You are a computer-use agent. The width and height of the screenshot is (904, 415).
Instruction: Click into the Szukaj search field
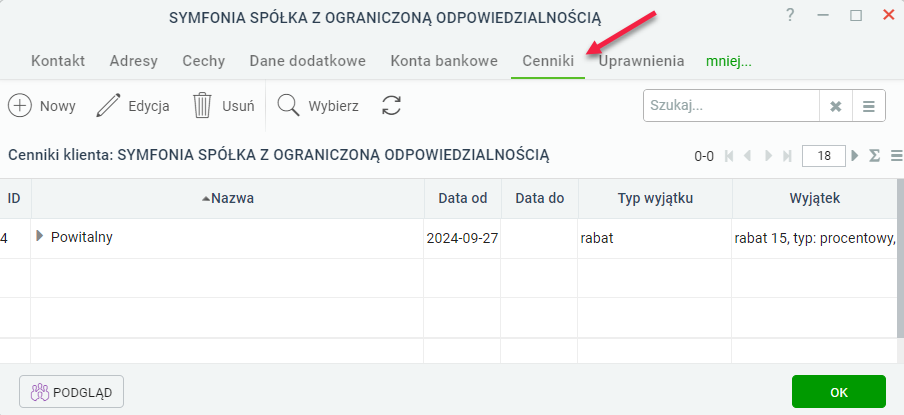(x=731, y=106)
